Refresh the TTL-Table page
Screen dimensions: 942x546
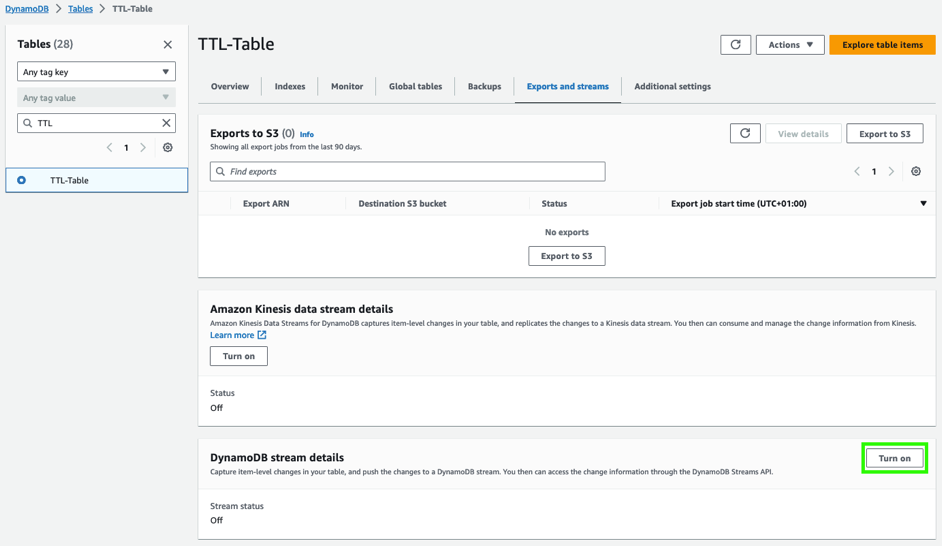(x=735, y=45)
